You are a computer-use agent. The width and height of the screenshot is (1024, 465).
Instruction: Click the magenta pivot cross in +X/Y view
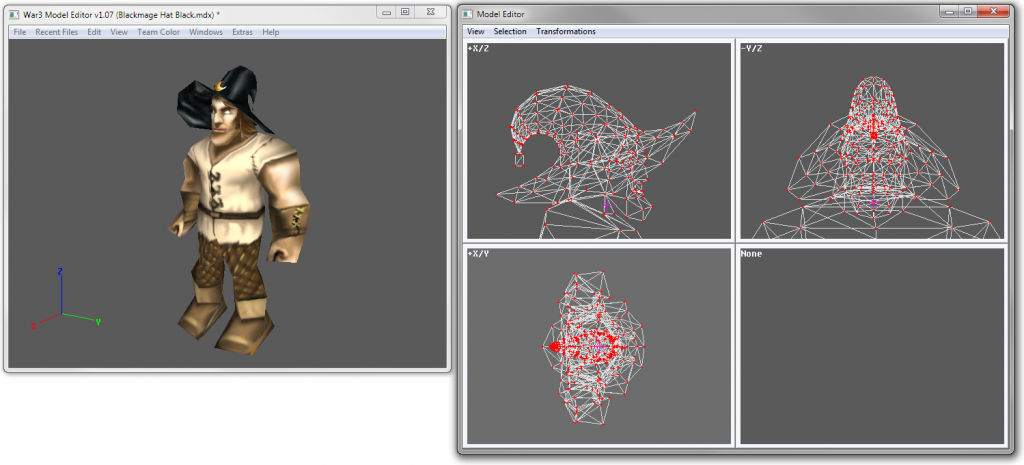(x=599, y=347)
